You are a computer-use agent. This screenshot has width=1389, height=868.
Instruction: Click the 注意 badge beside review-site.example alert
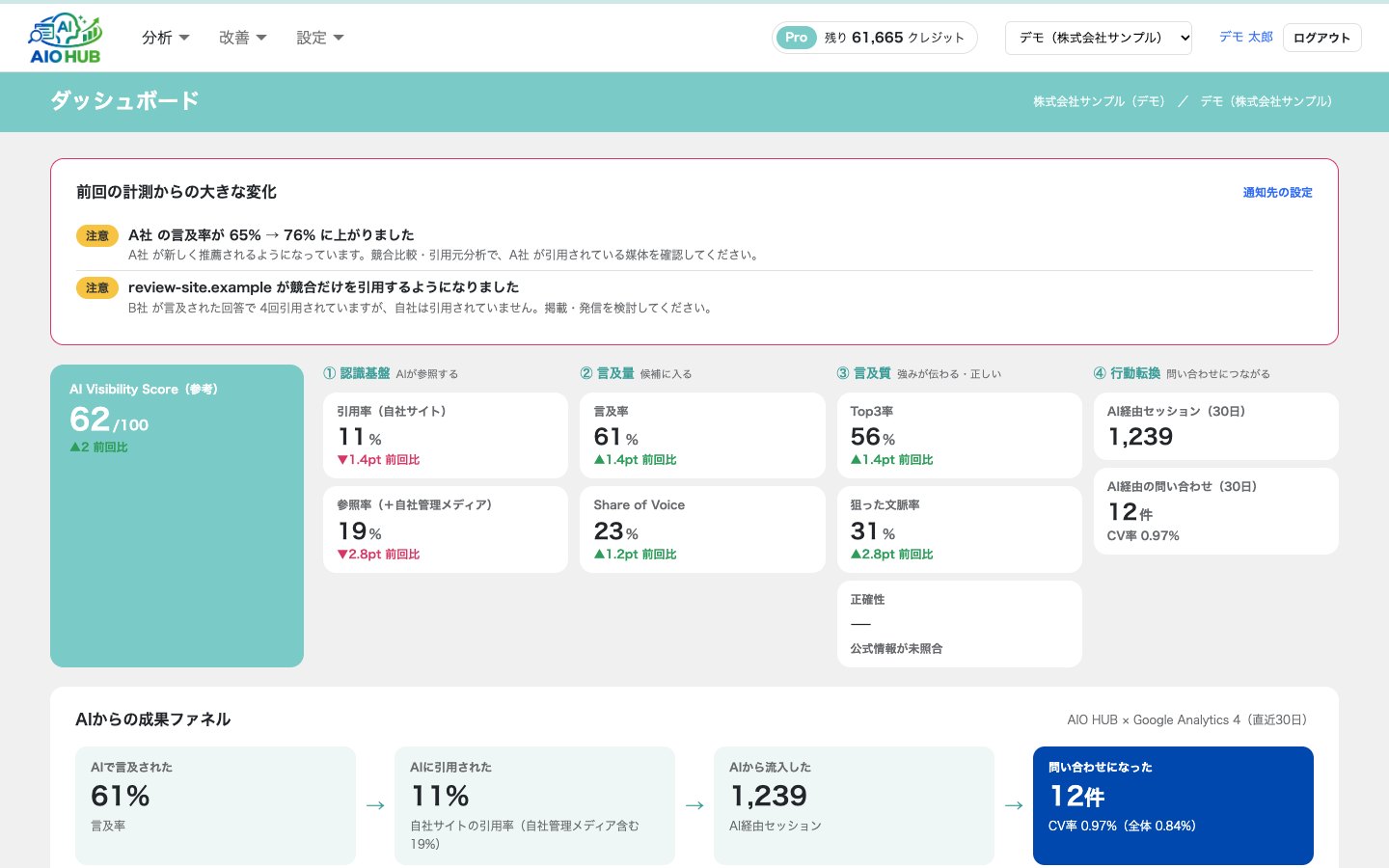click(x=97, y=287)
